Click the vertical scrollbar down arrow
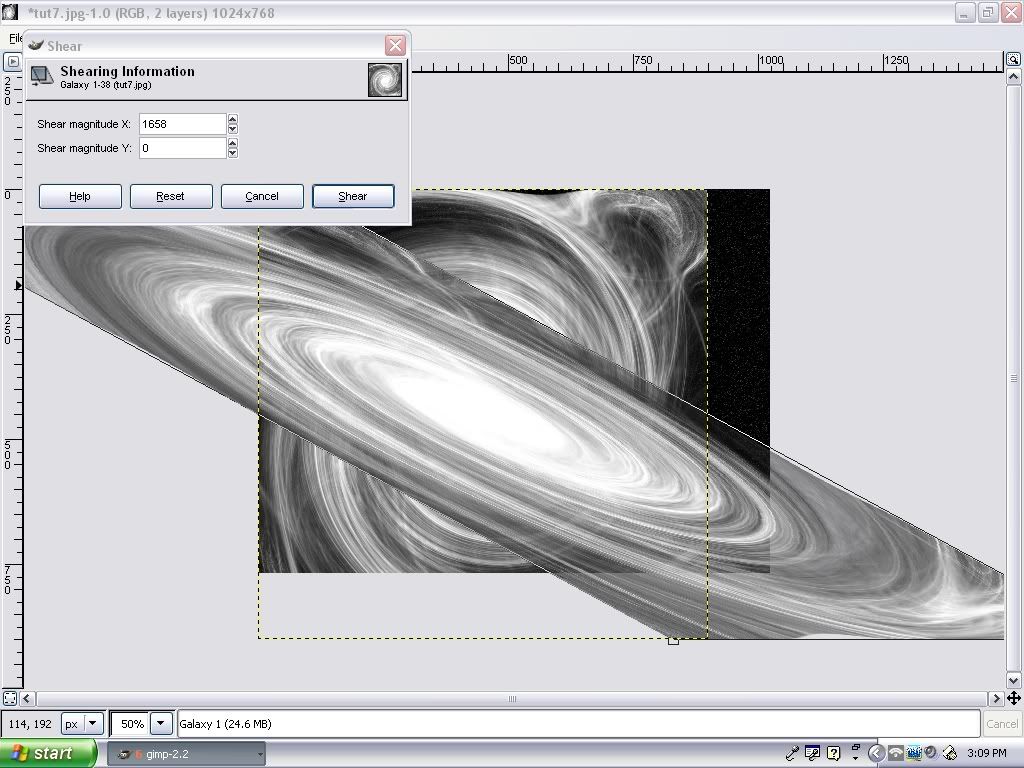 point(1014,680)
